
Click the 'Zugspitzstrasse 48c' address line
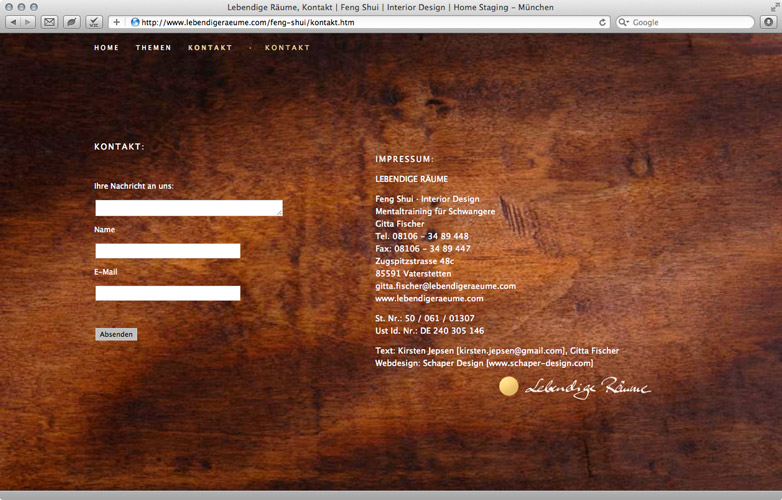[x=414, y=261]
